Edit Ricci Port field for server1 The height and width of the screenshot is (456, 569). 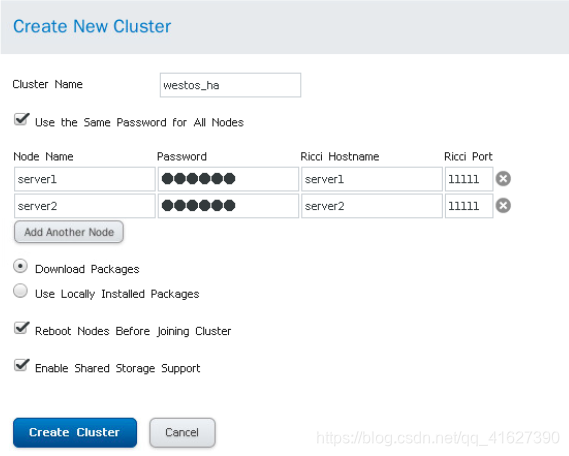(x=469, y=179)
